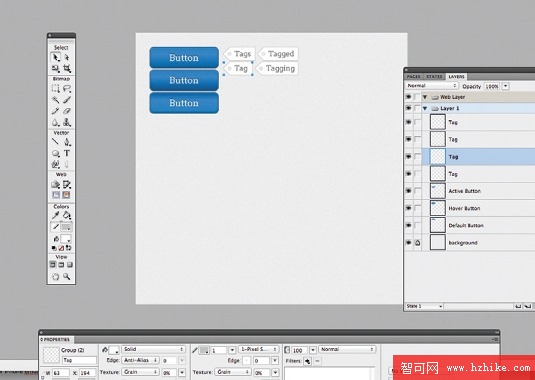The width and height of the screenshot is (535, 380).
Task: Select the Hand tool
Action: [56, 277]
